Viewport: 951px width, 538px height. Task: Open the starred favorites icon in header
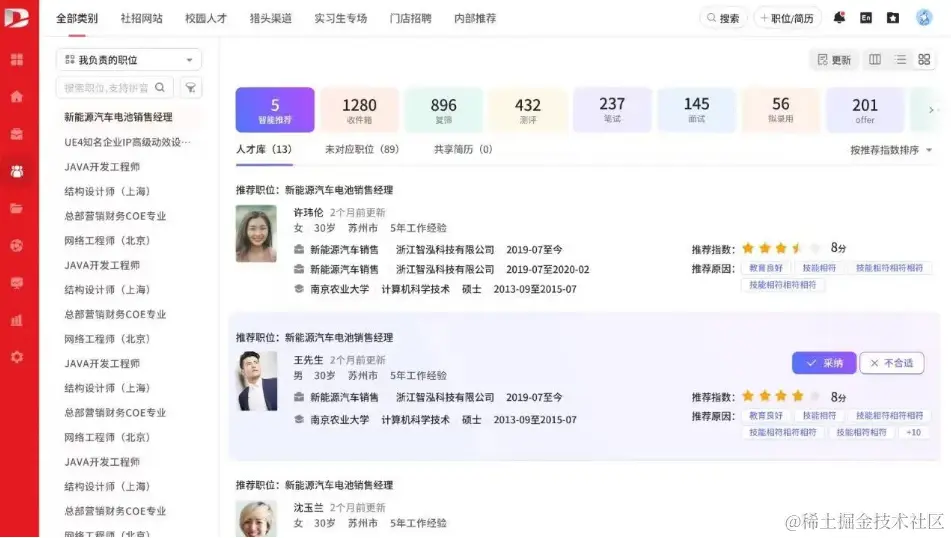pyautogui.click(x=893, y=18)
